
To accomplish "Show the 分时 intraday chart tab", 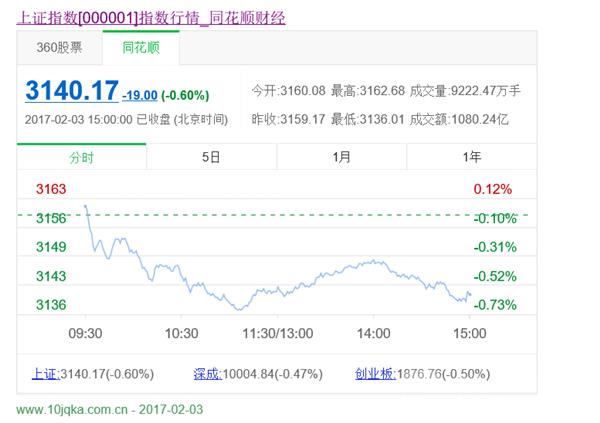I will tap(81, 157).
